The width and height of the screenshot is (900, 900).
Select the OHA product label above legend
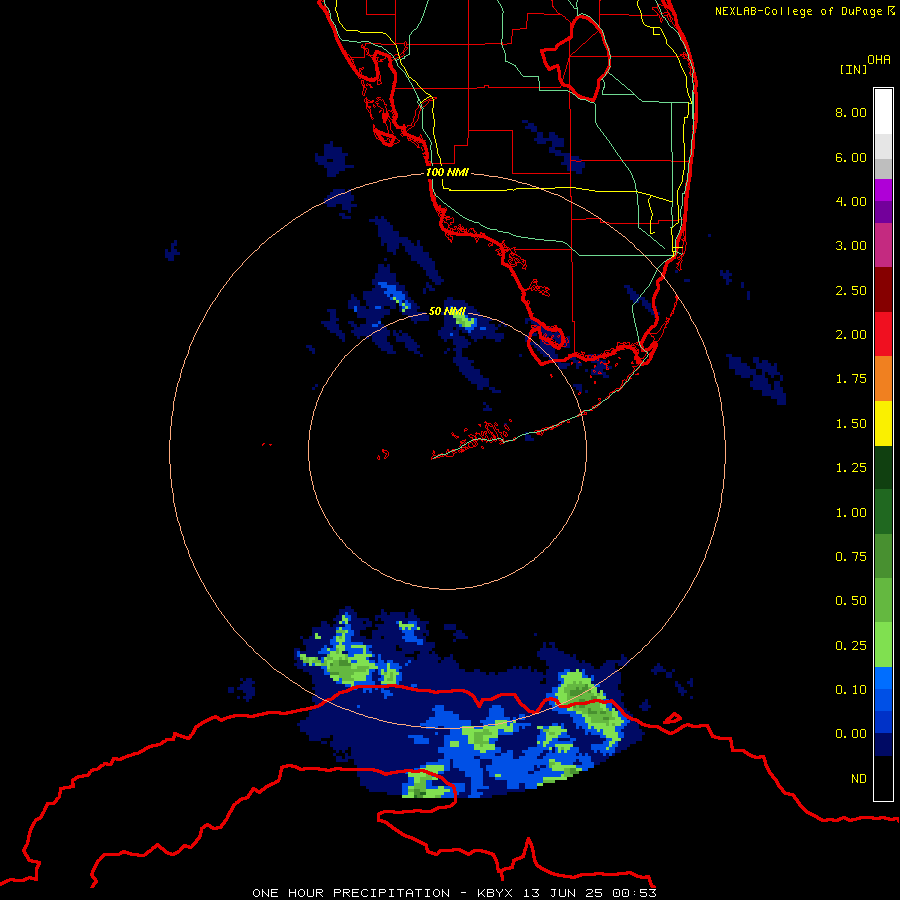879,60
